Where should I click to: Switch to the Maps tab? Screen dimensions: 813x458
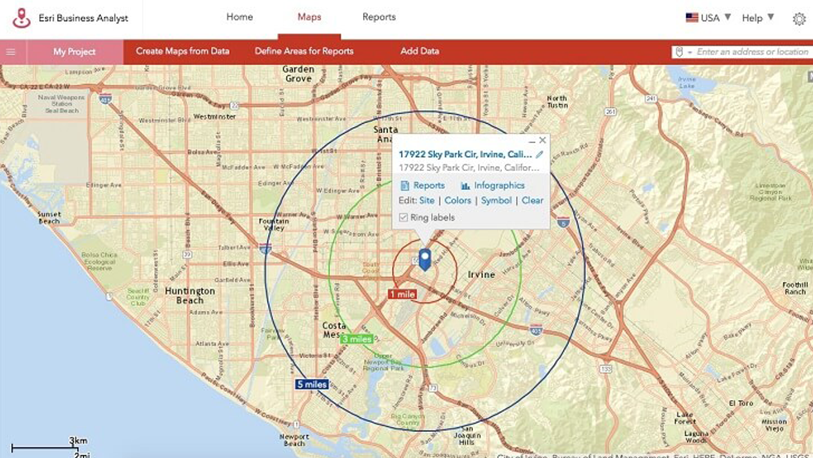(x=309, y=17)
